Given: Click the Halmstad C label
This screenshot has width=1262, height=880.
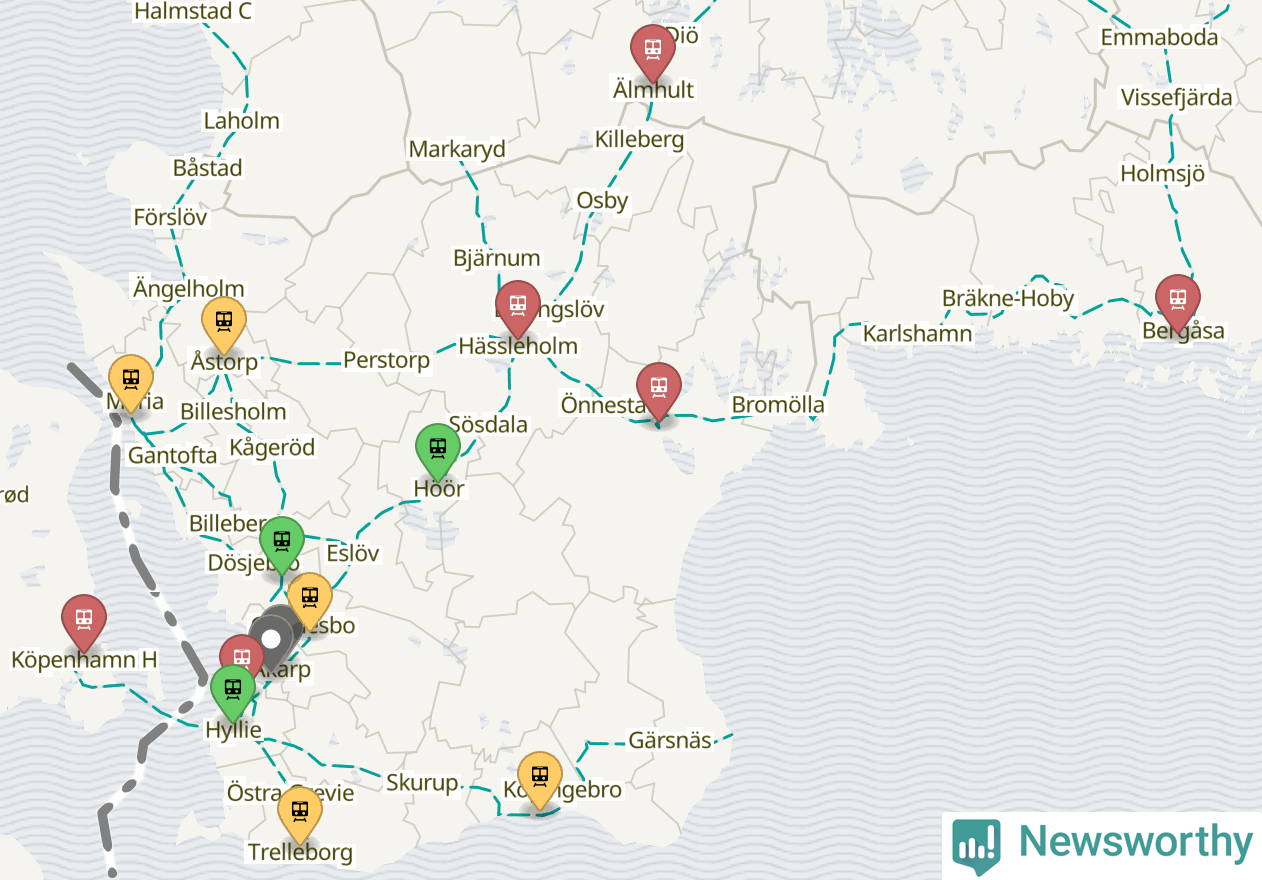Looking at the screenshot, I should tap(193, 12).
